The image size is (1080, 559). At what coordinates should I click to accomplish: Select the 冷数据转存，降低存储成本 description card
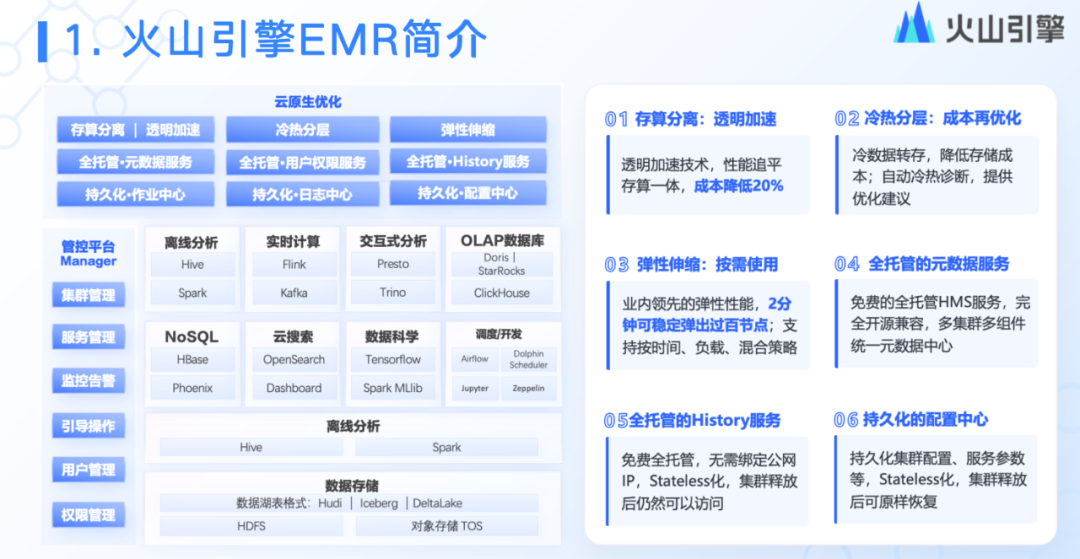click(937, 175)
